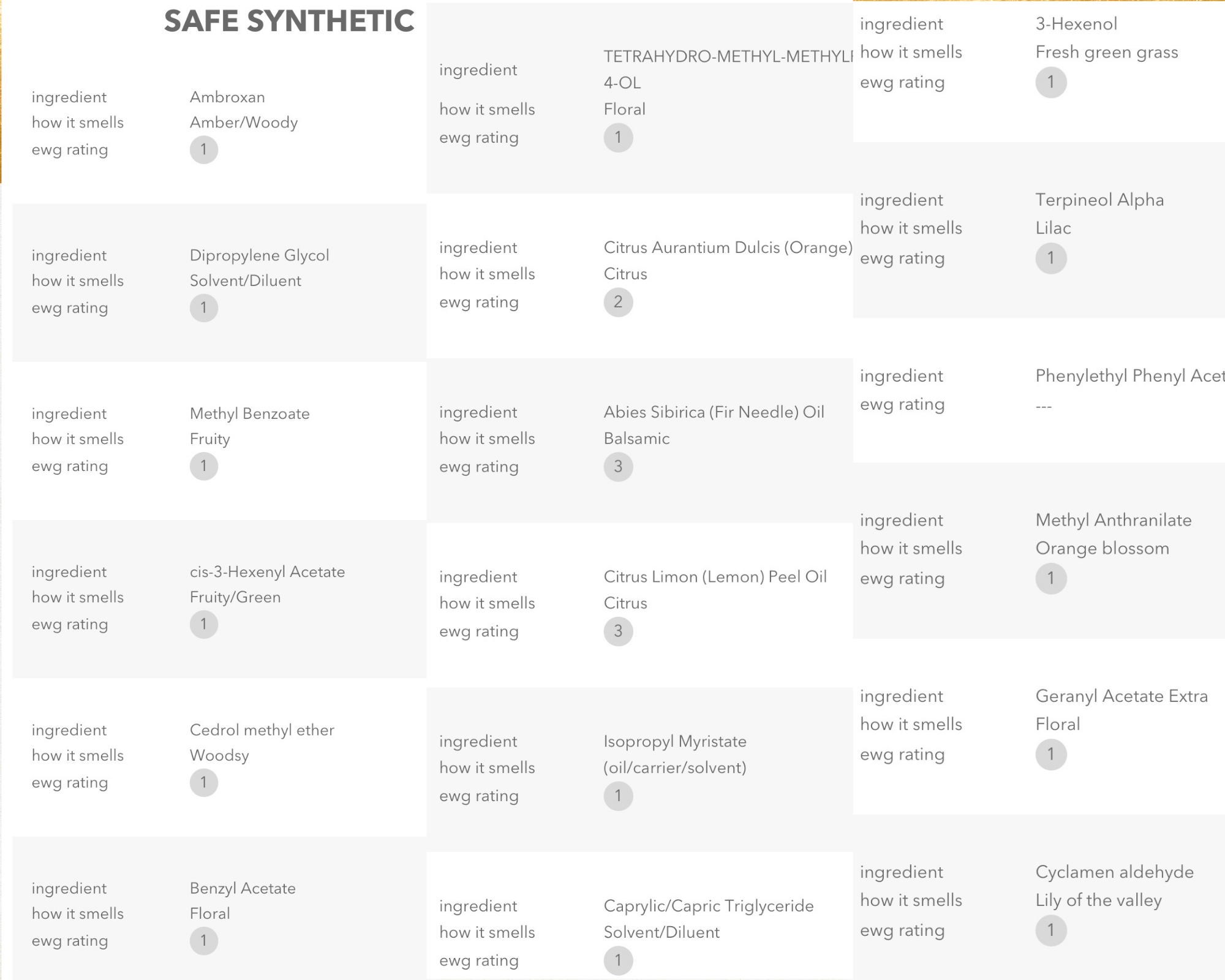Select the Isopropyl Myristate rating badge

coord(618,796)
